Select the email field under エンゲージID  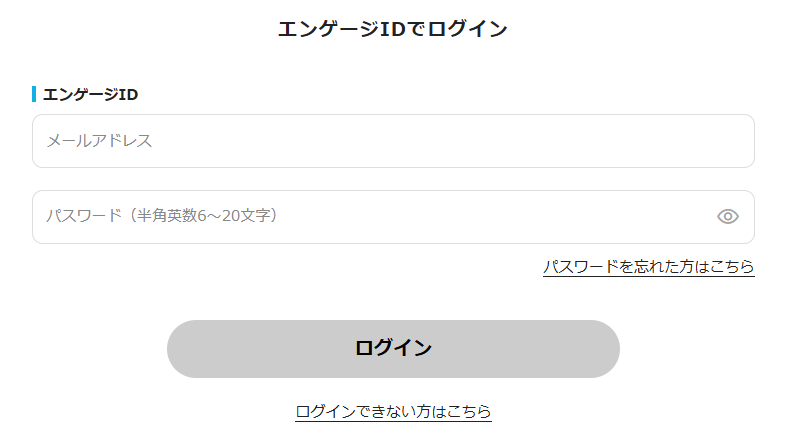(x=393, y=141)
